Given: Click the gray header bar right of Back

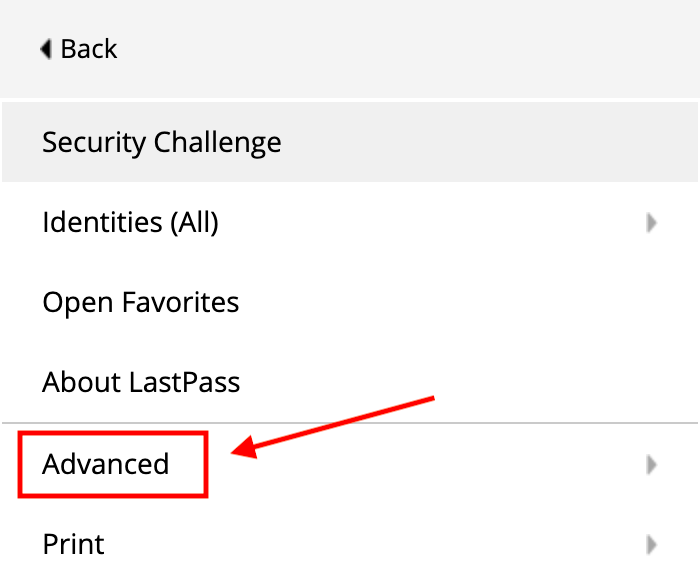Looking at the screenshot, I should coord(400,49).
